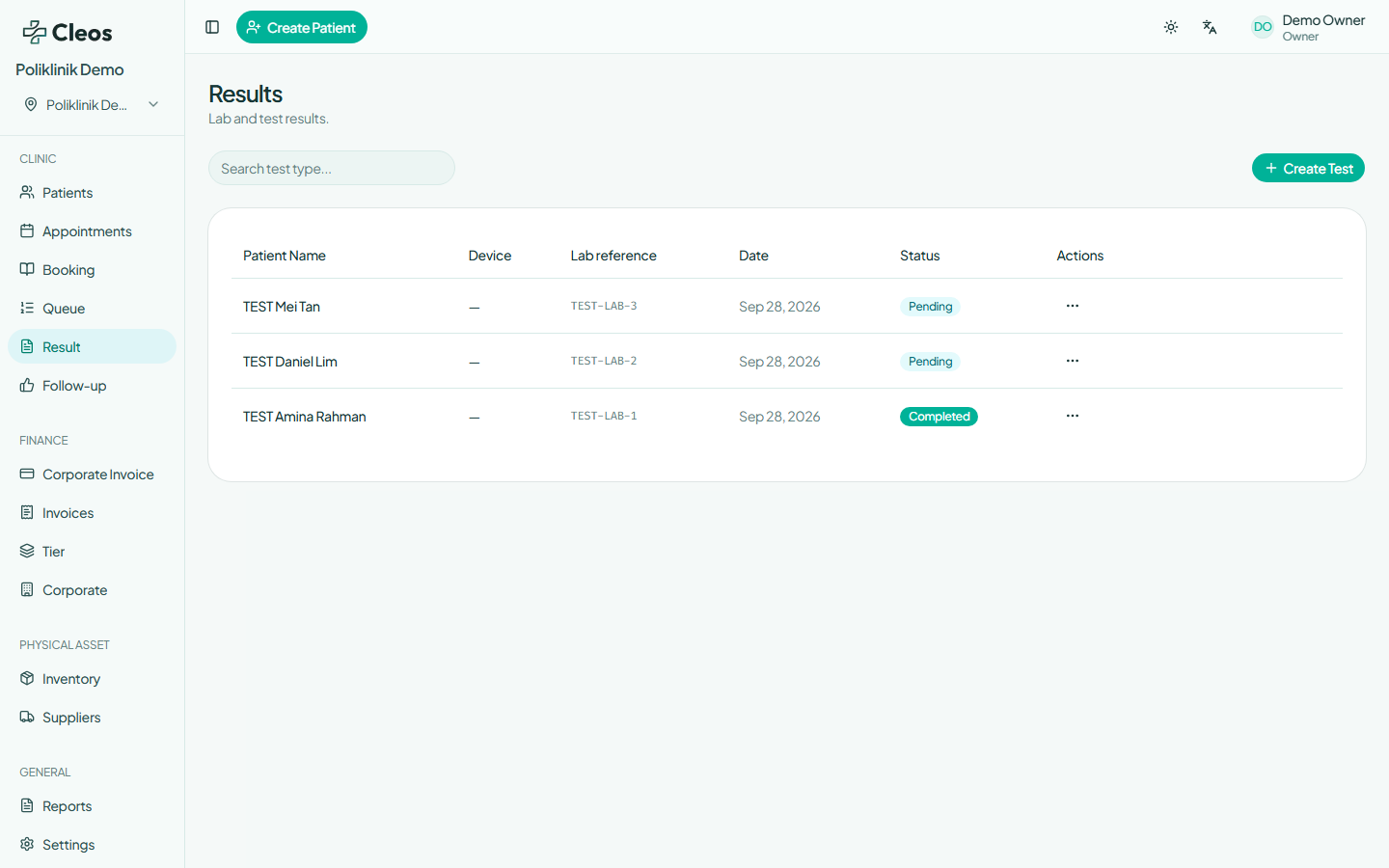Open the Suppliers page
Screen dimensions: 1389x868
(92, 718)
